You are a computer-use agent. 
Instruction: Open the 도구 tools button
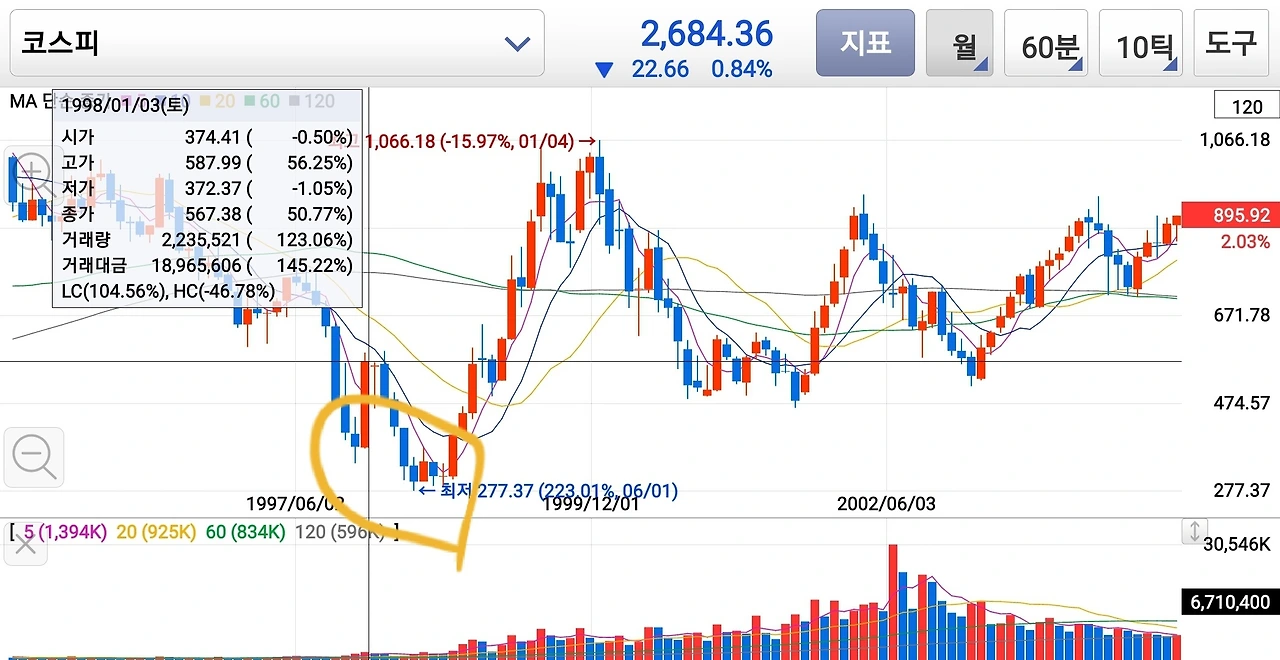click(x=1231, y=43)
